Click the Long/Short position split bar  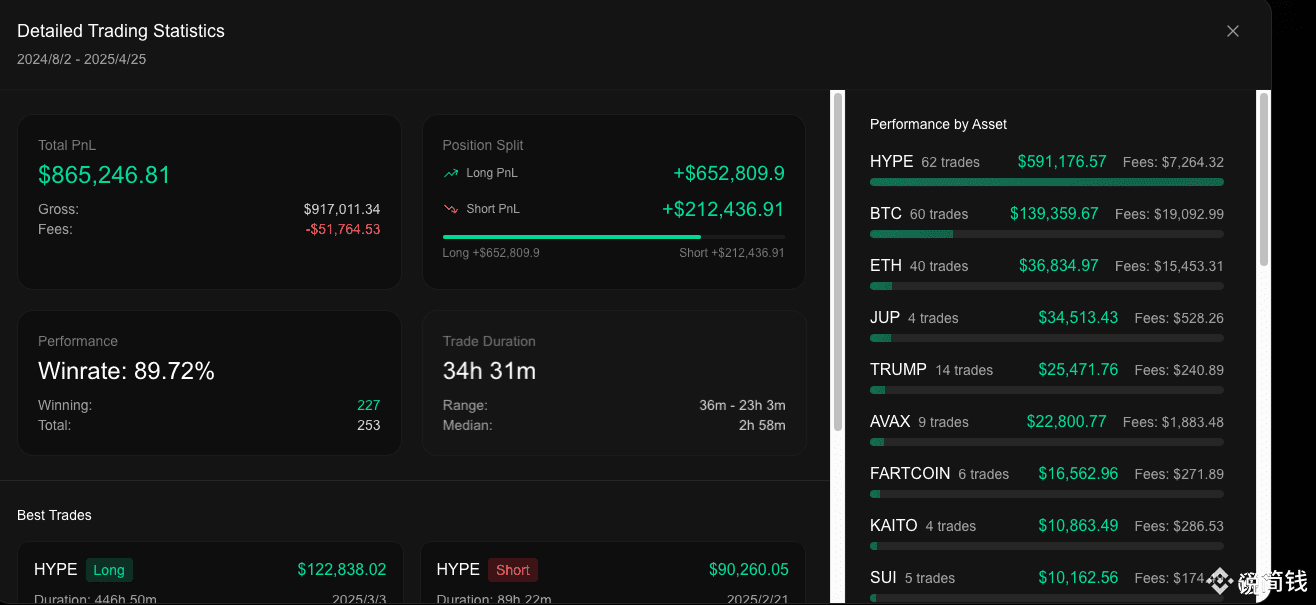tap(614, 237)
